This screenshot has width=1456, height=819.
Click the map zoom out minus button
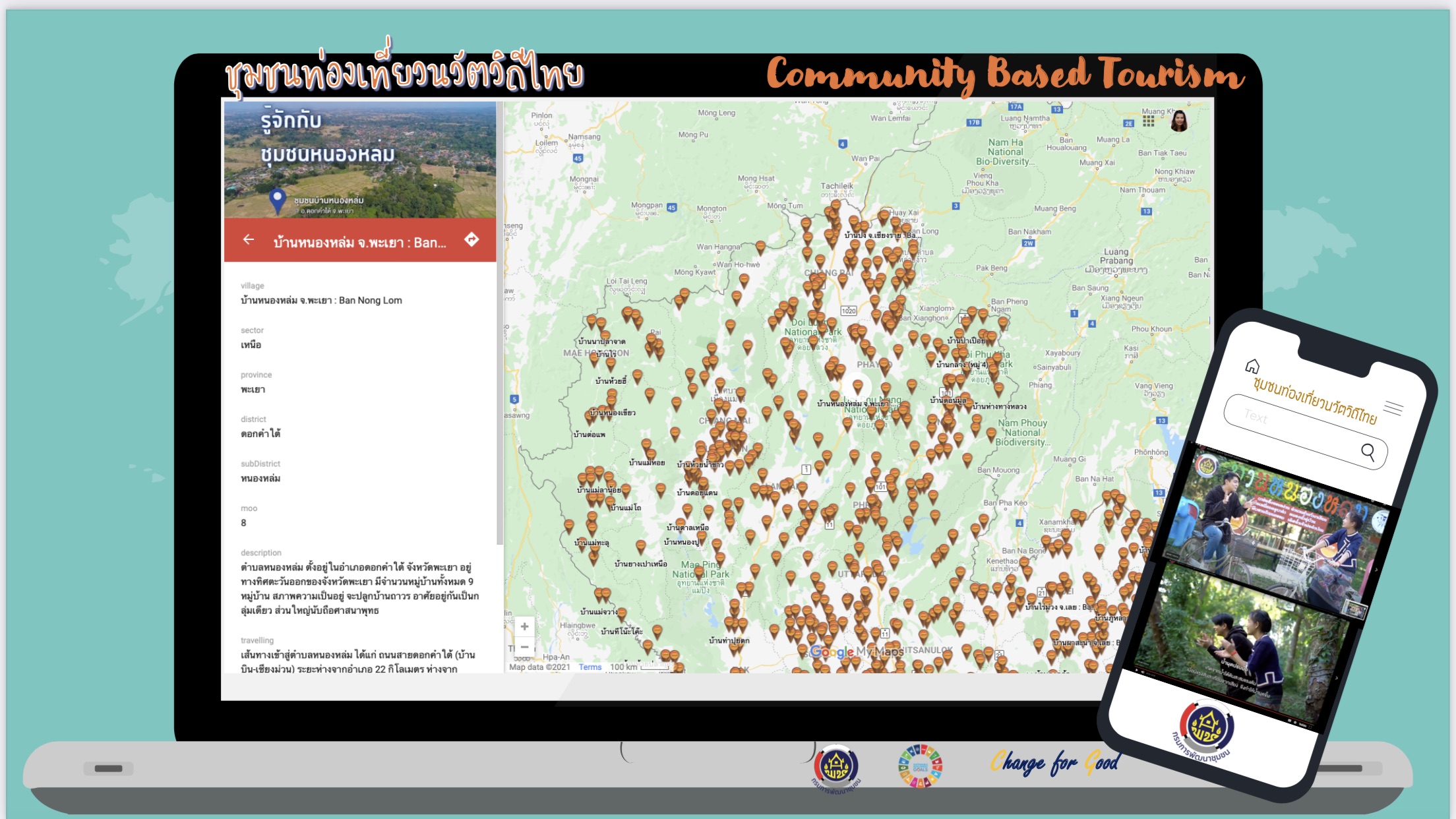coord(524,647)
